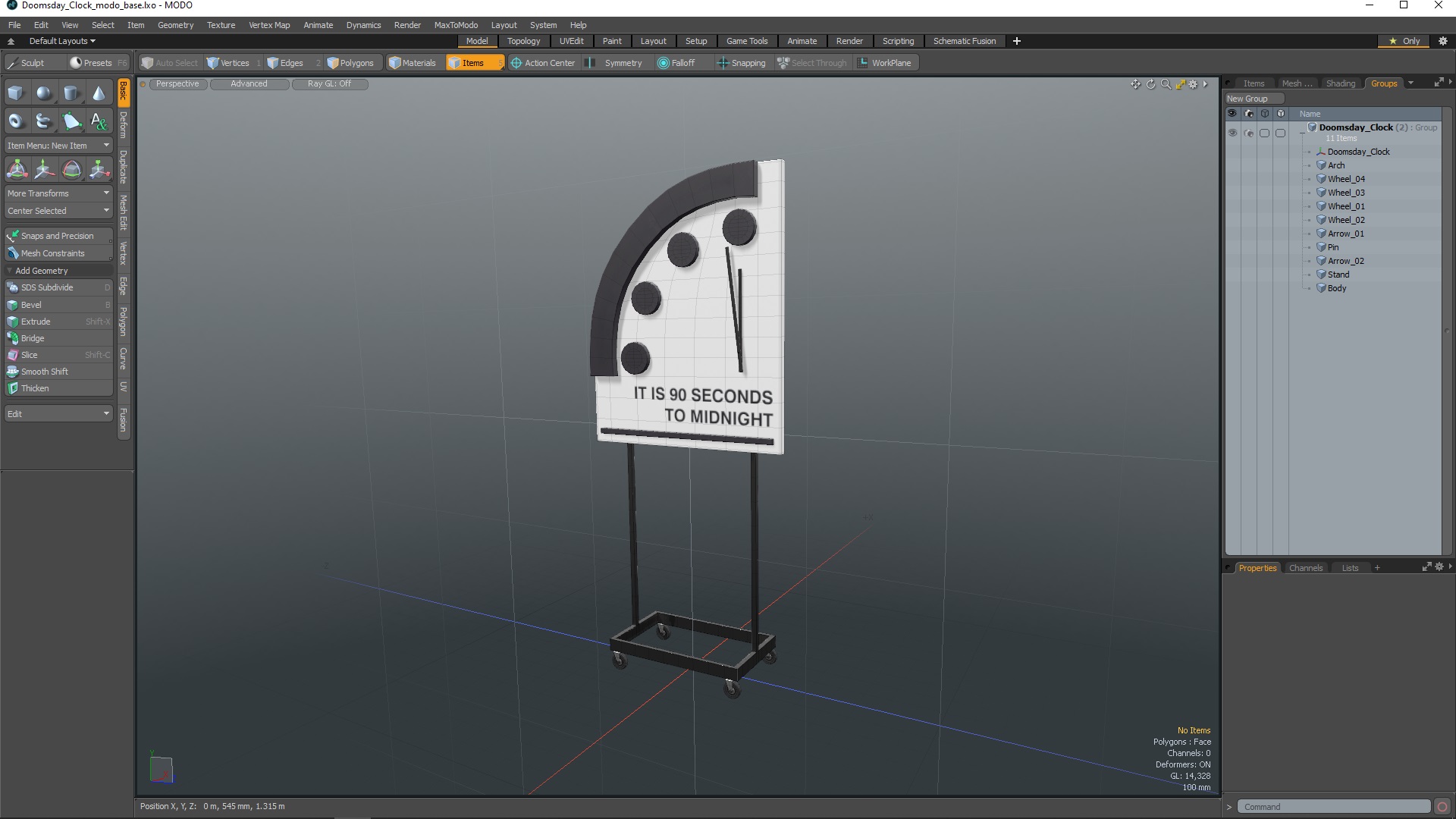This screenshot has height=819, width=1456.
Task: Open layout settings gear at top right
Action: [1442, 41]
